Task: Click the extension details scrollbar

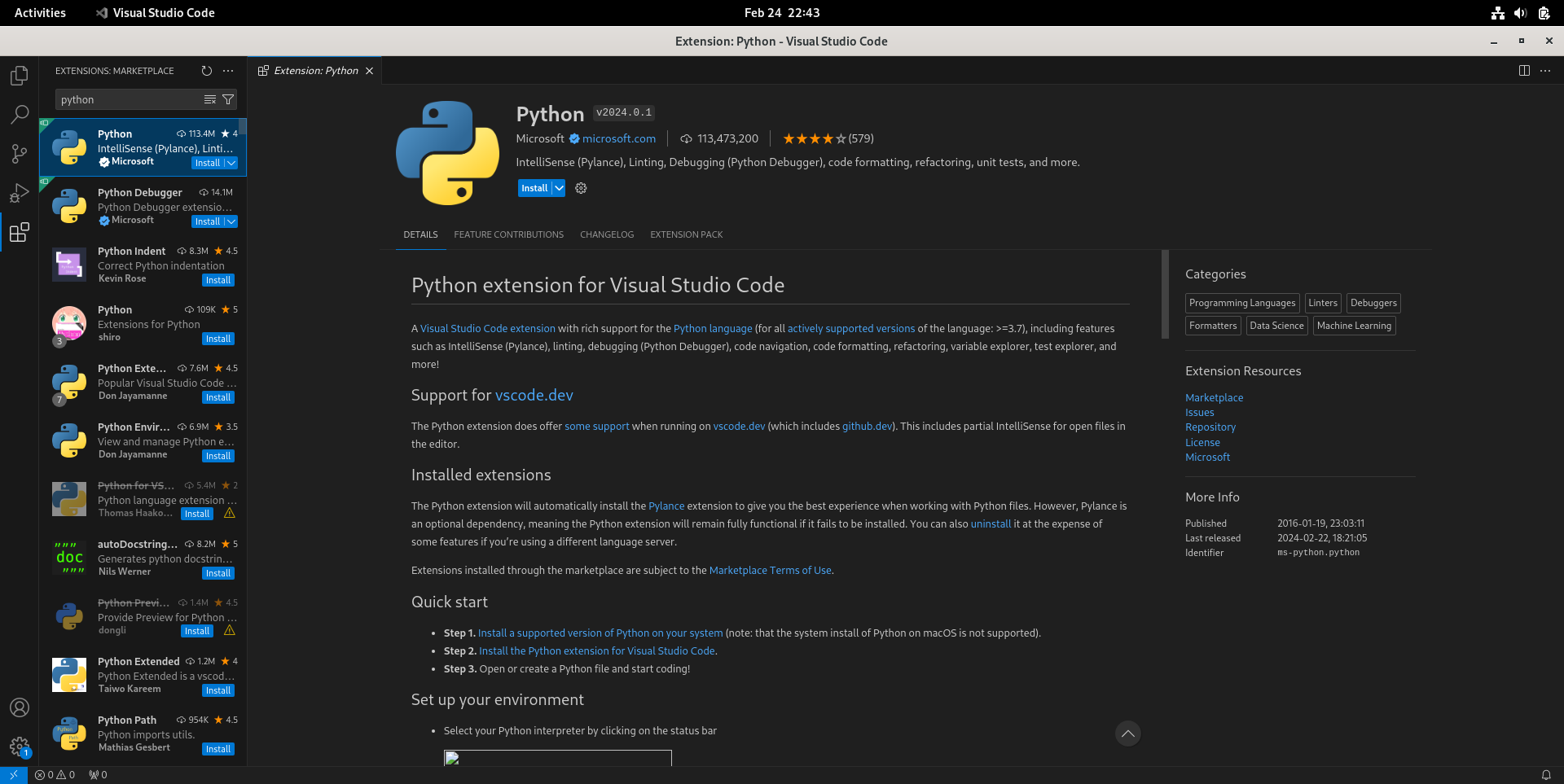Action: (1165, 294)
